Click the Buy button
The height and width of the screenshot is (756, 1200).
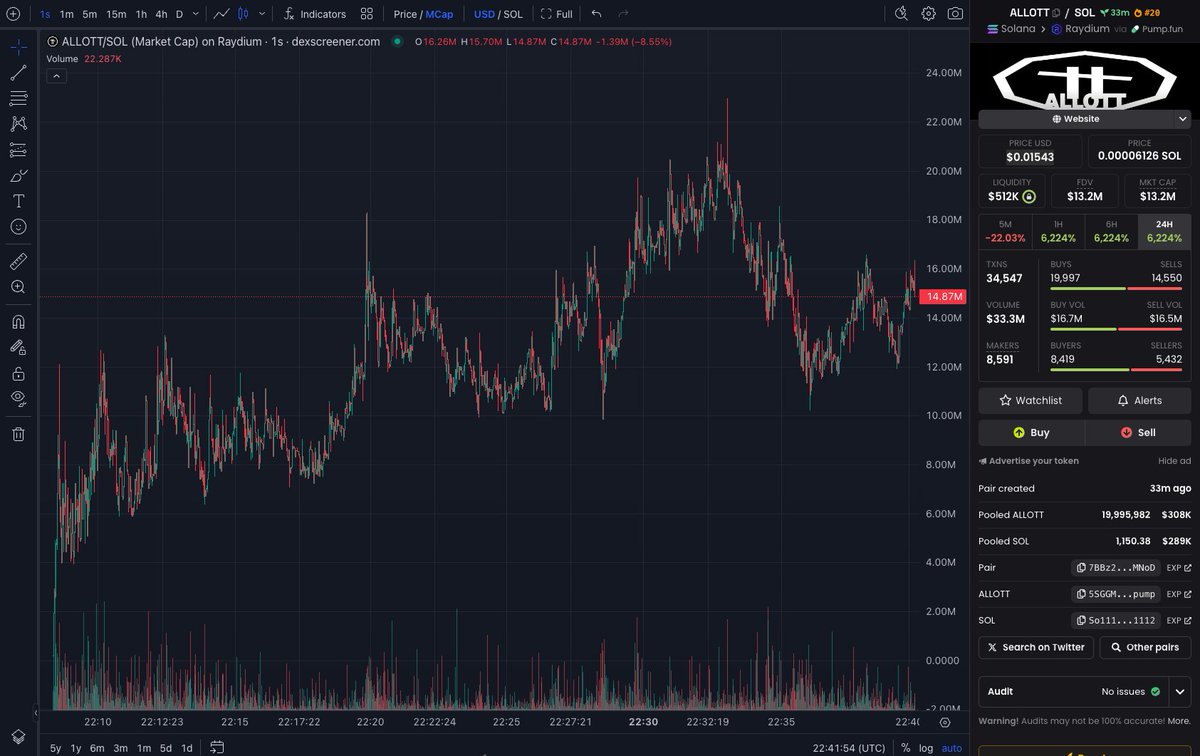click(1031, 433)
